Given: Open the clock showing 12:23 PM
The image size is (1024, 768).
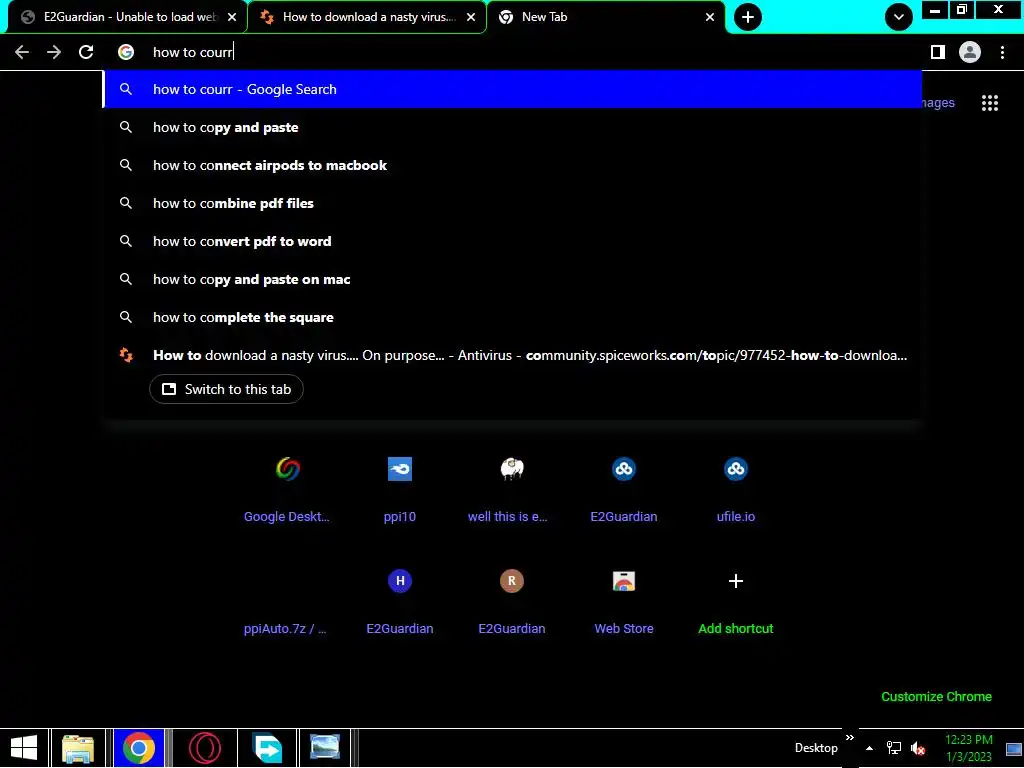Looking at the screenshot, I should pos(969,748).
